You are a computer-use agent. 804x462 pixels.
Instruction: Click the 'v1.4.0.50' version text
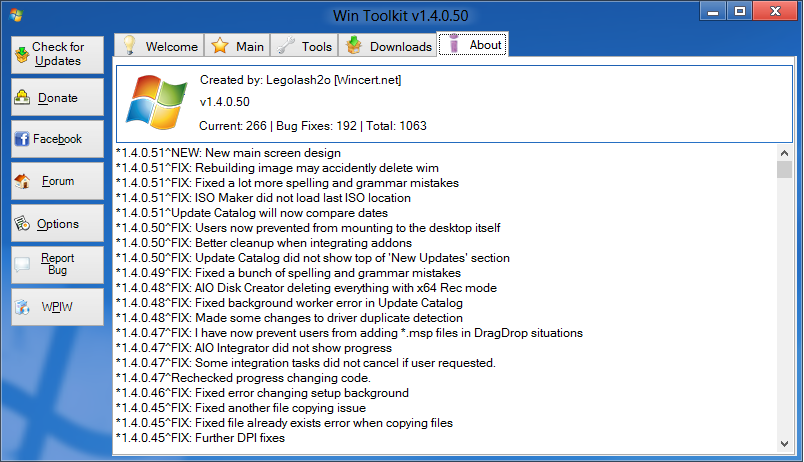click(x=225, y=102)
